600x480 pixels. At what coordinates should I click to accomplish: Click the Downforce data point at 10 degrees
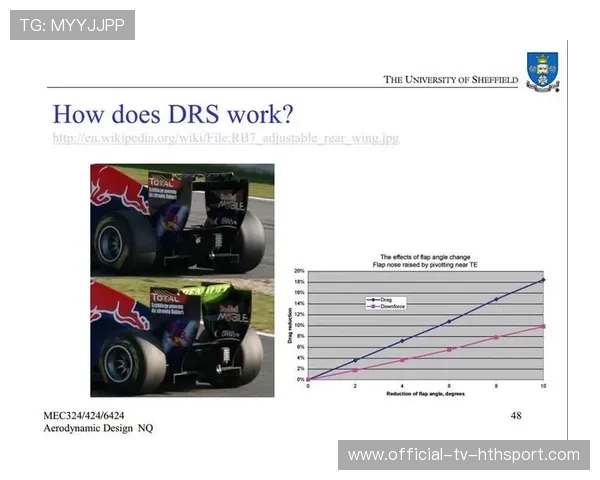point(543,326)
